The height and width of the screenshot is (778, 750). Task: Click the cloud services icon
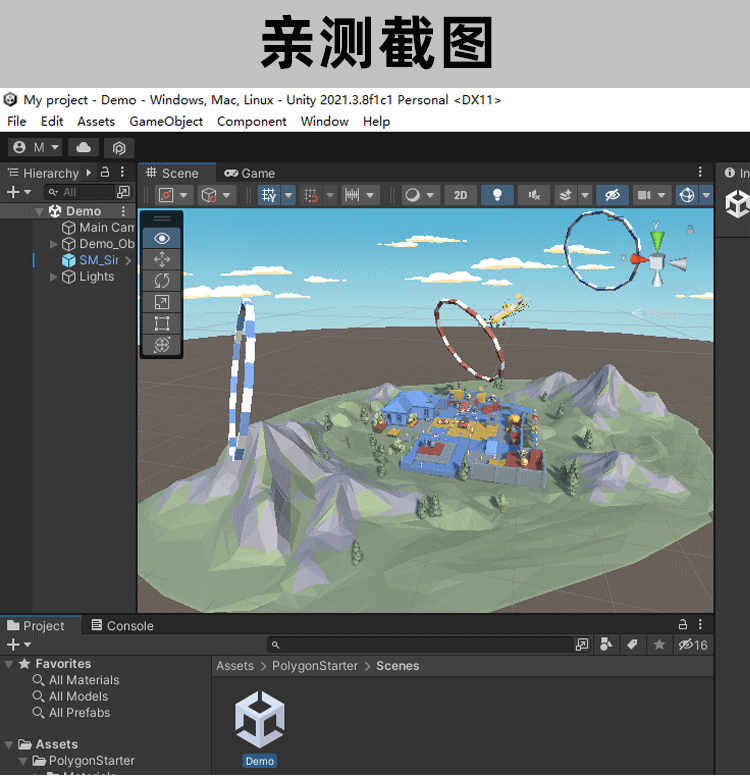point(83,147)
